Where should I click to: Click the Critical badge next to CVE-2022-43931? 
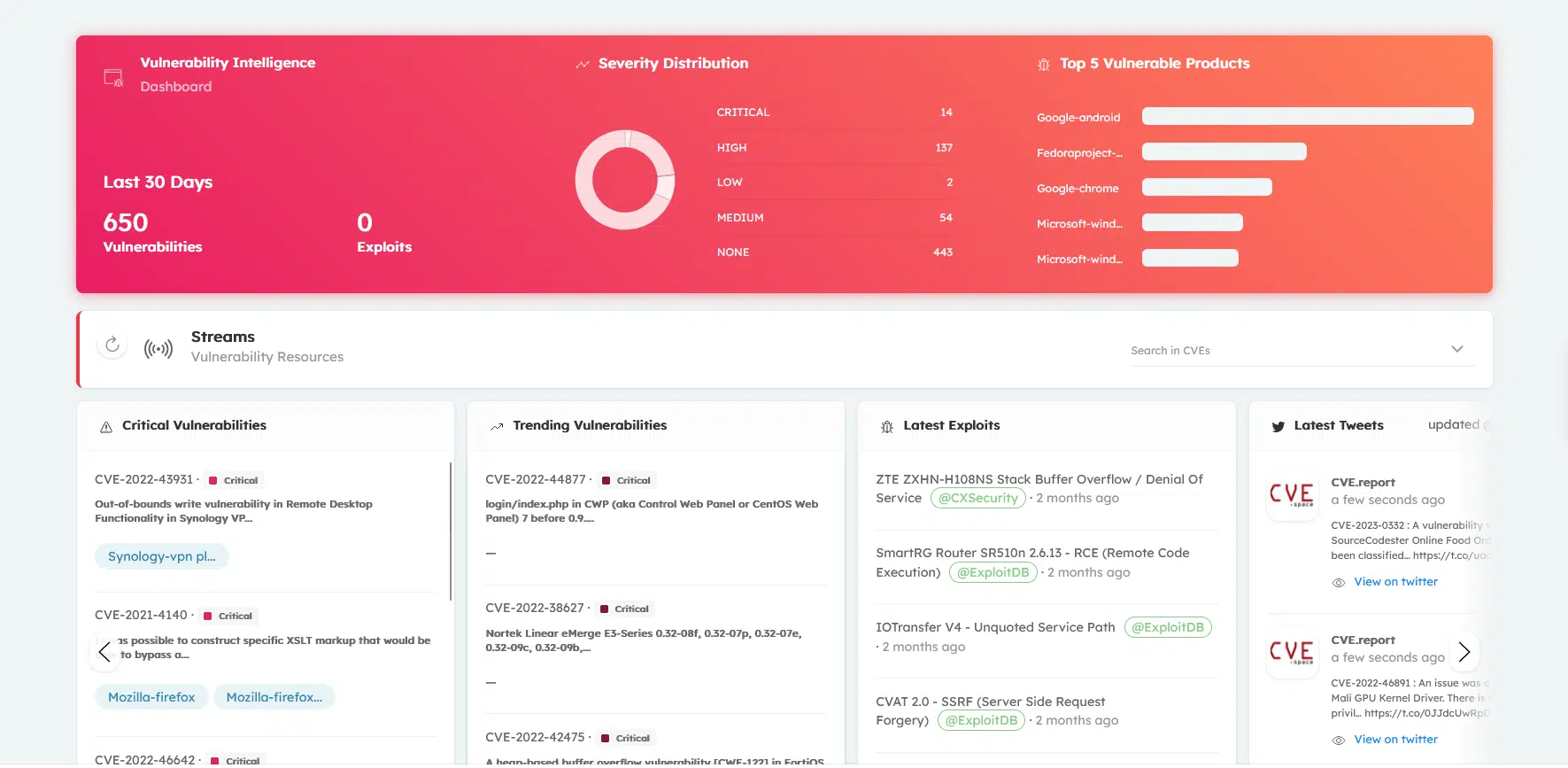(234, 481)
